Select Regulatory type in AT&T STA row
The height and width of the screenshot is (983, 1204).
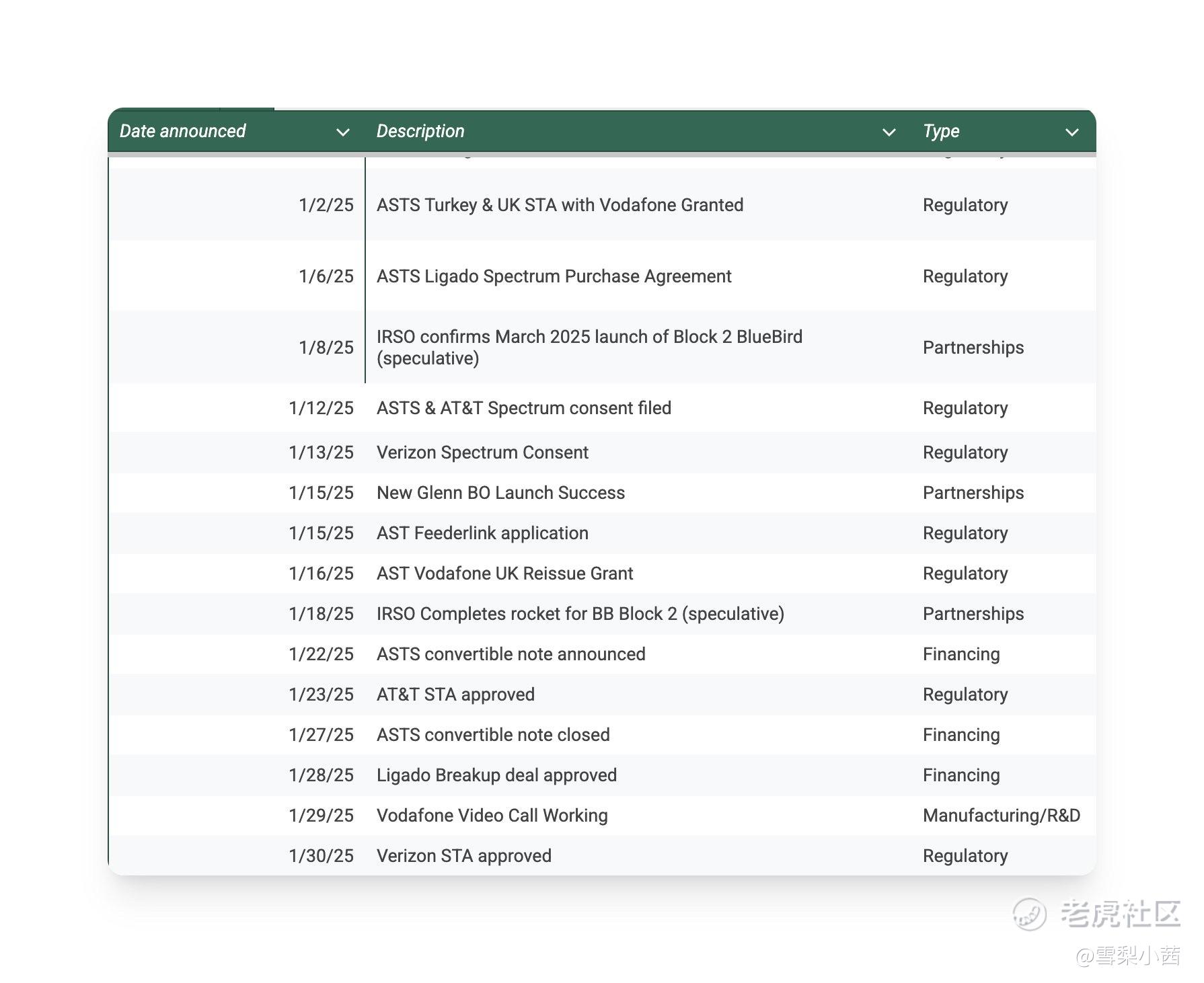coord(965,695)
